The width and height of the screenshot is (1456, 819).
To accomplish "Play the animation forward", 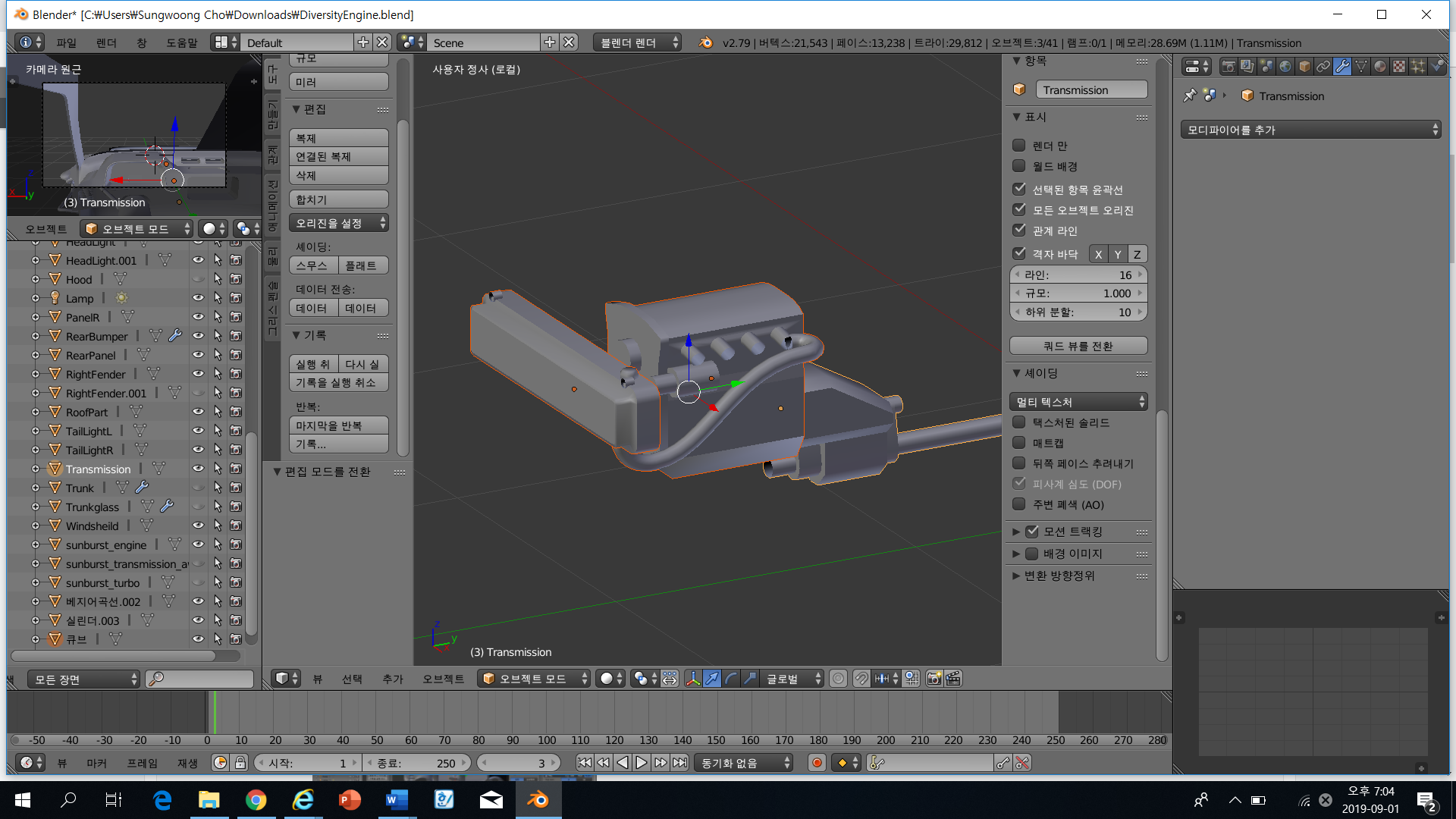I will point(642,763).
